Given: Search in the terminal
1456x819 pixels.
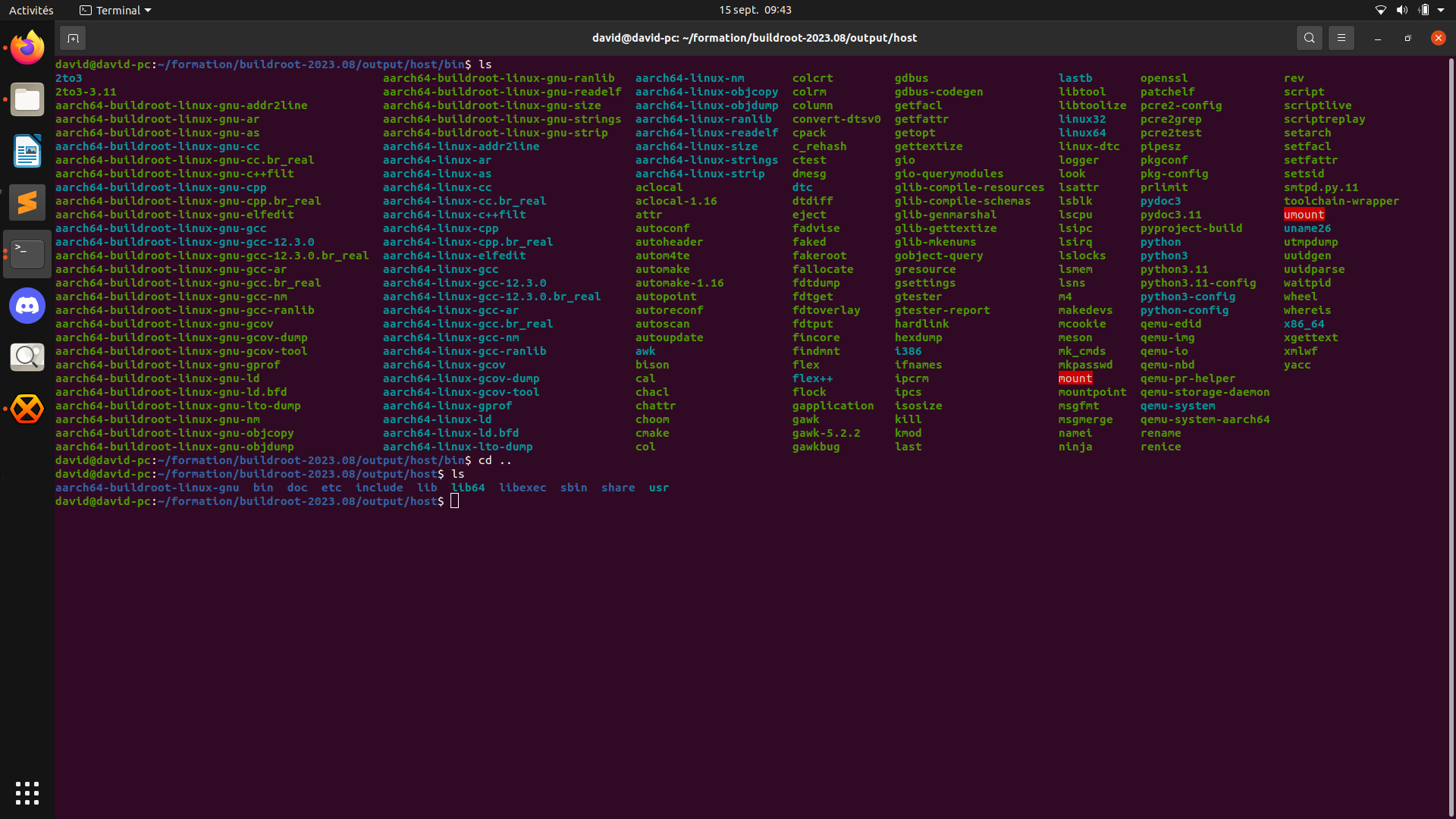Looking at the screenshot, I should tap(1309, 38).
